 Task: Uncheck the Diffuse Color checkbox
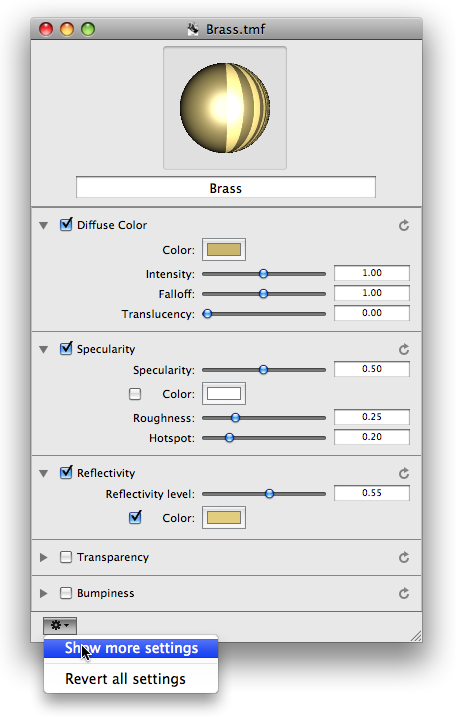tap(66, 225)
